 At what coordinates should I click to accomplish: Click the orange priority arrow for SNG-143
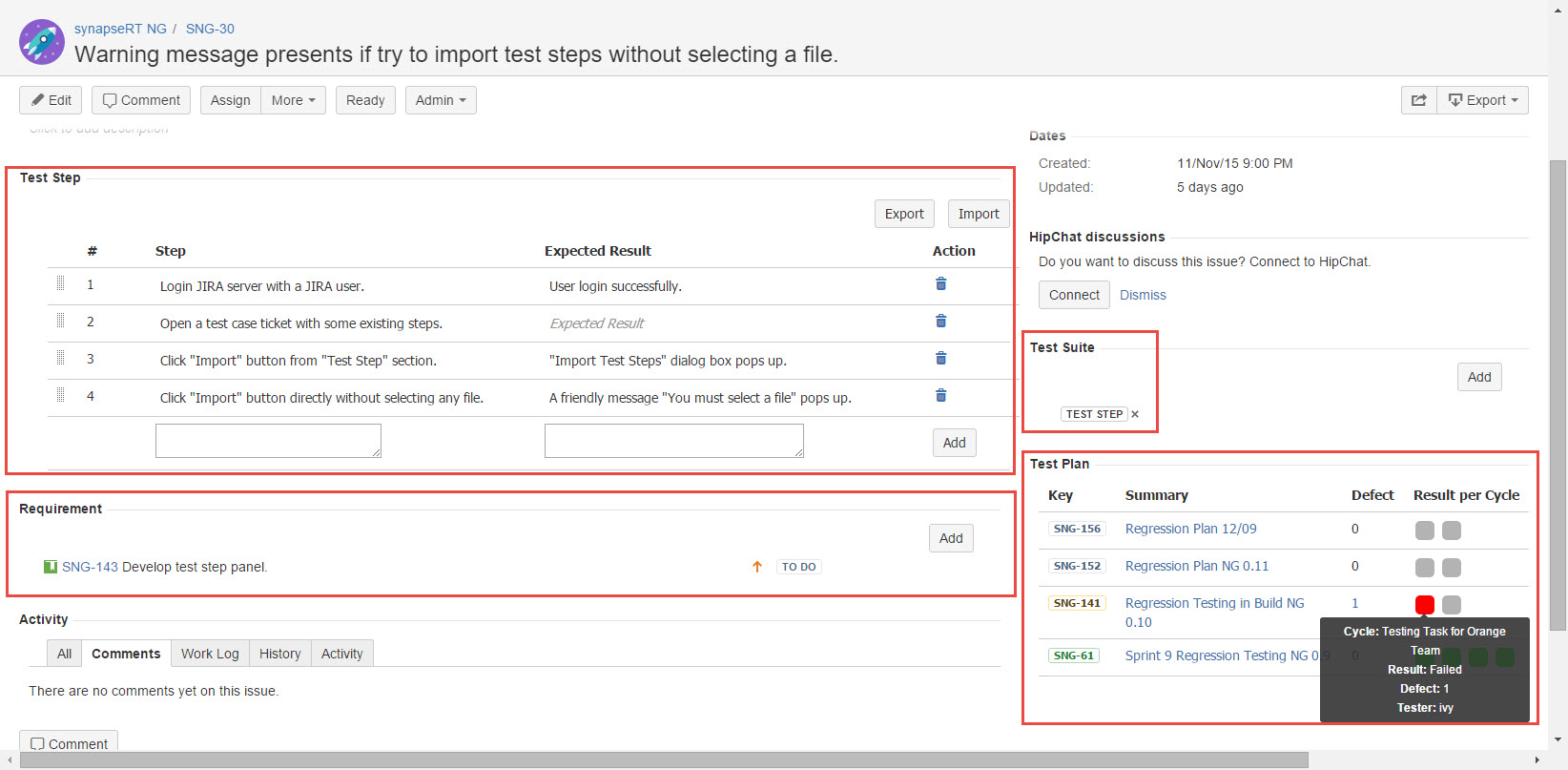(x=757, y=567)
